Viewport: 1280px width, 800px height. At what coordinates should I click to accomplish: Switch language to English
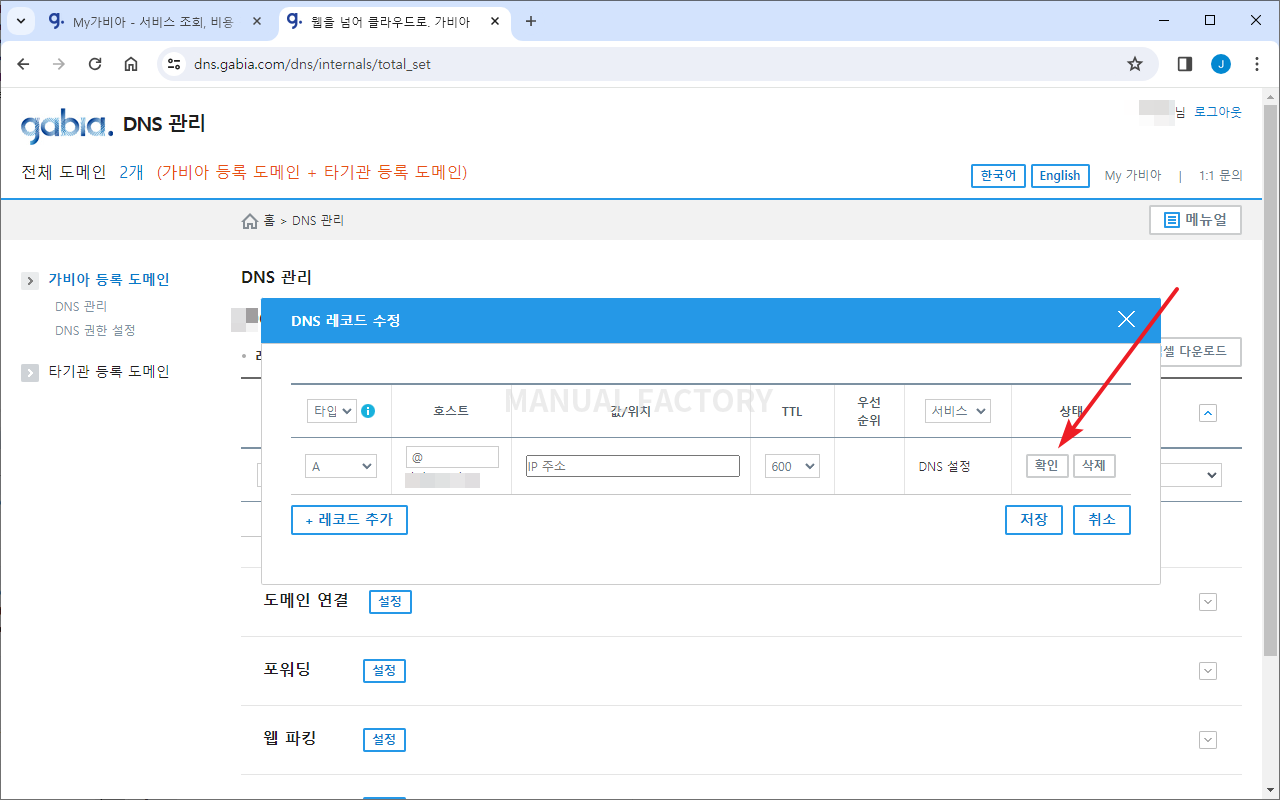[1060, 176]
